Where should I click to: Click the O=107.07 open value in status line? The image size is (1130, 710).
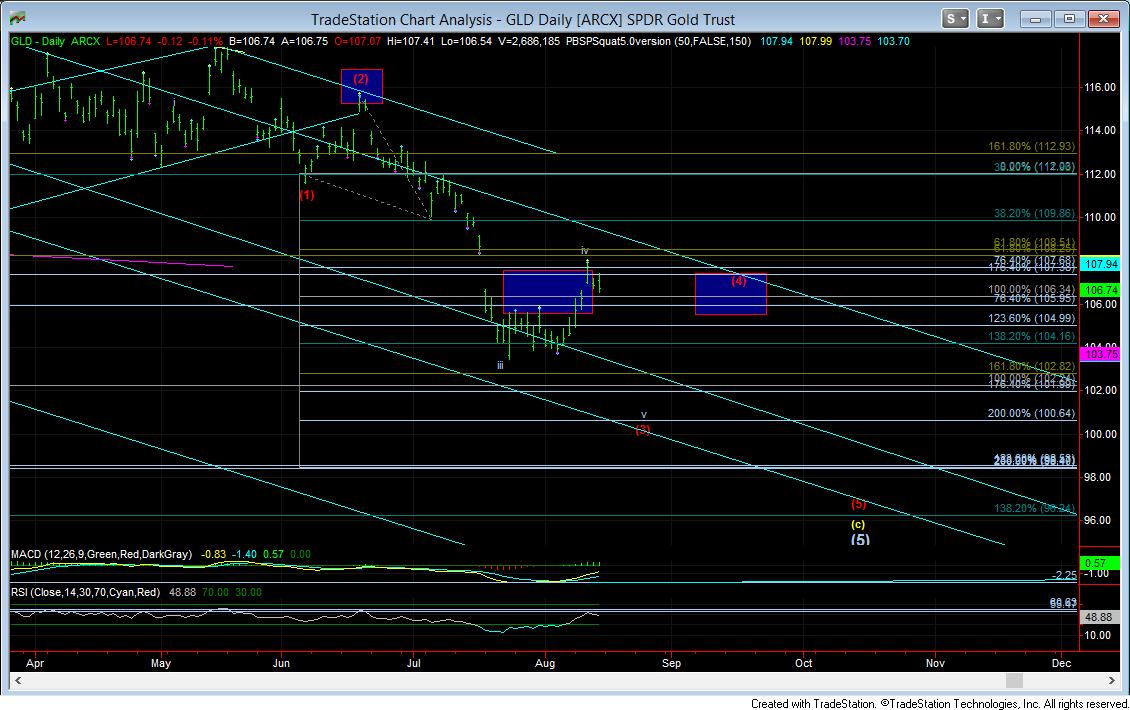click(357, 42)
